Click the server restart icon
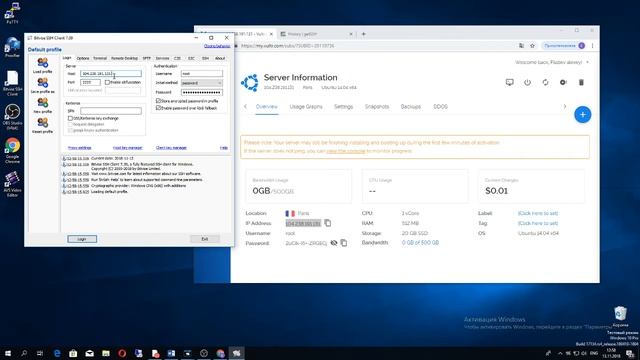The width and height of the screenshot is (640, 360). [545, 82]
